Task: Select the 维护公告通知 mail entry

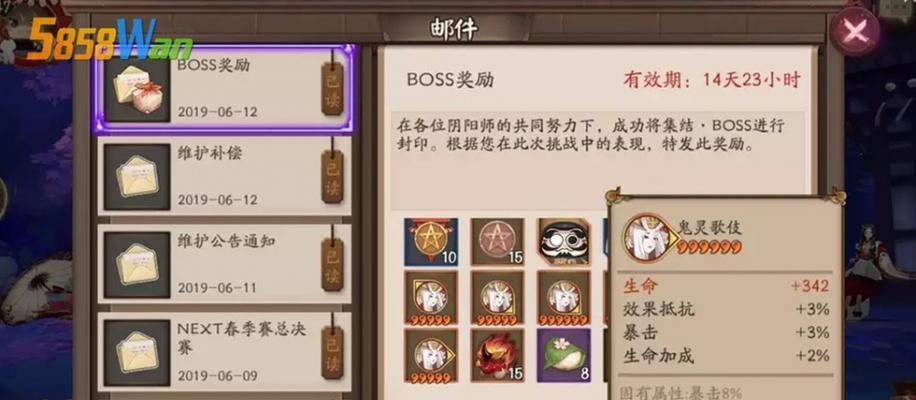Action: [225, 263]
